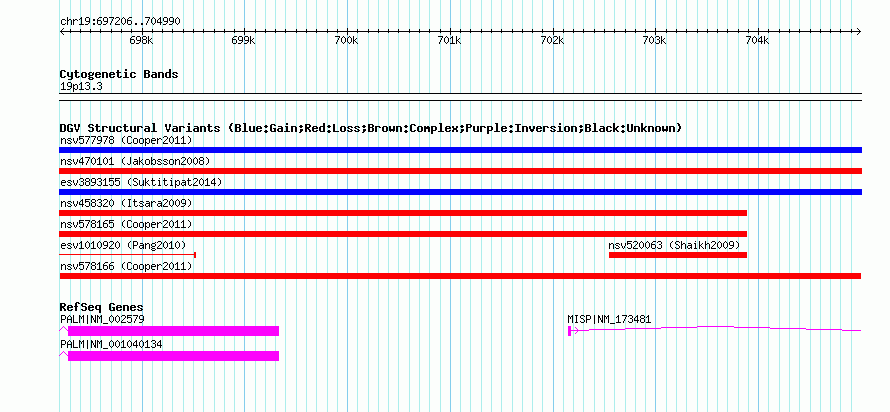Open the nsv578165 (Cooper2011) label
890x412 pixels.
[126, 224]
